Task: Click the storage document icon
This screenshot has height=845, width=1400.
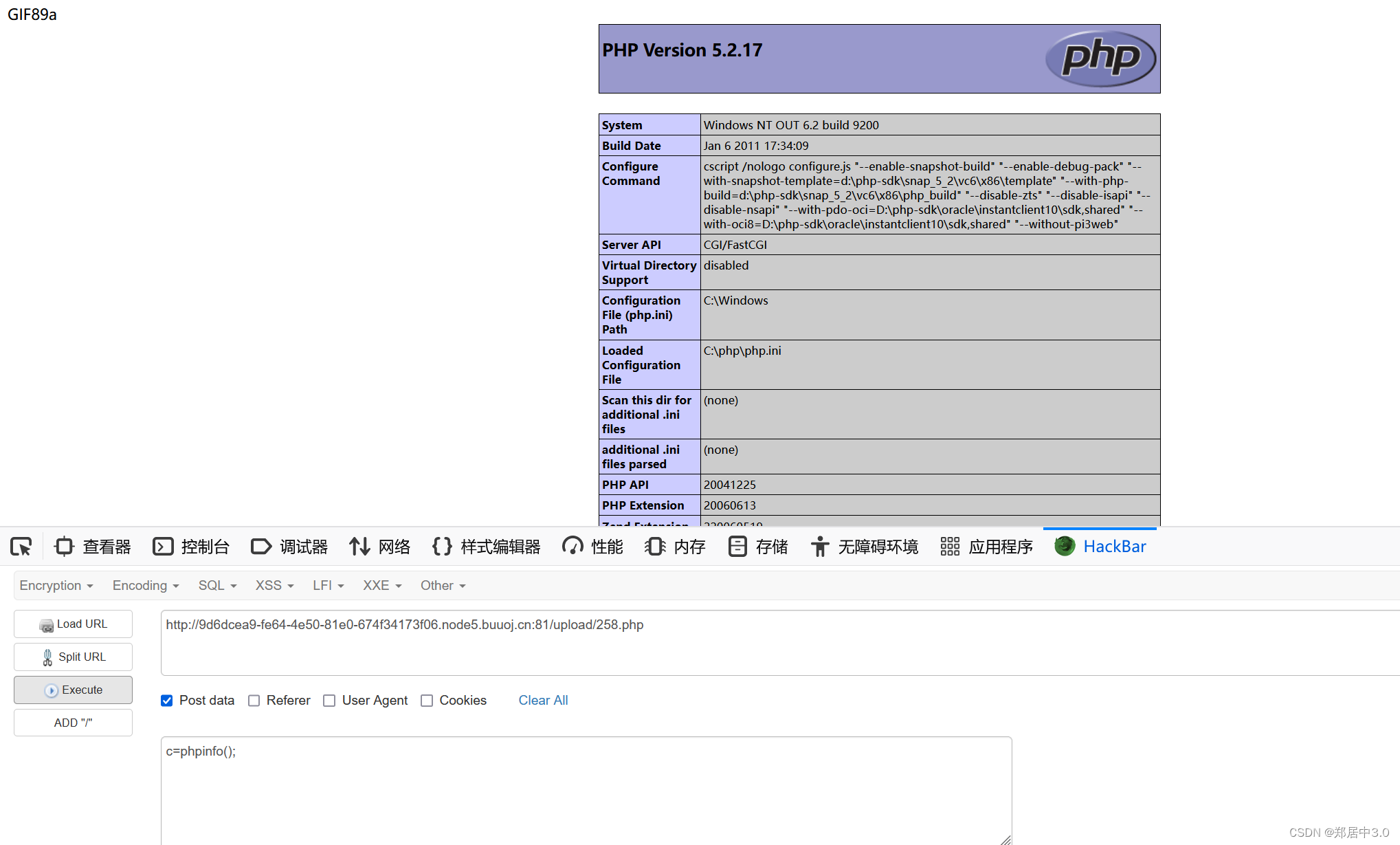Action: tap(737, 547)
